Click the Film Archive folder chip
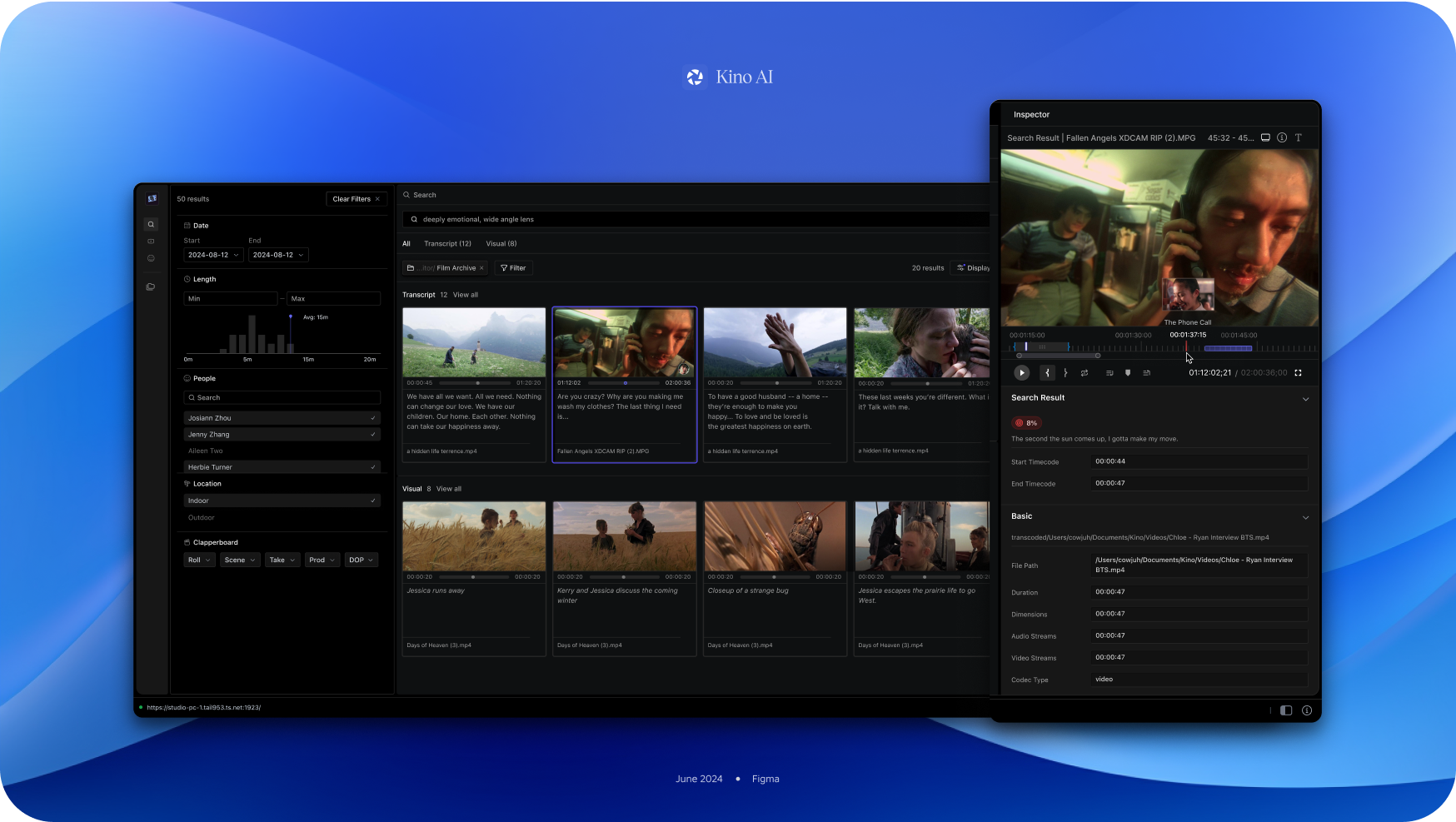The width and height of the screenshot is (1456, 822). (x=445, y=268)
